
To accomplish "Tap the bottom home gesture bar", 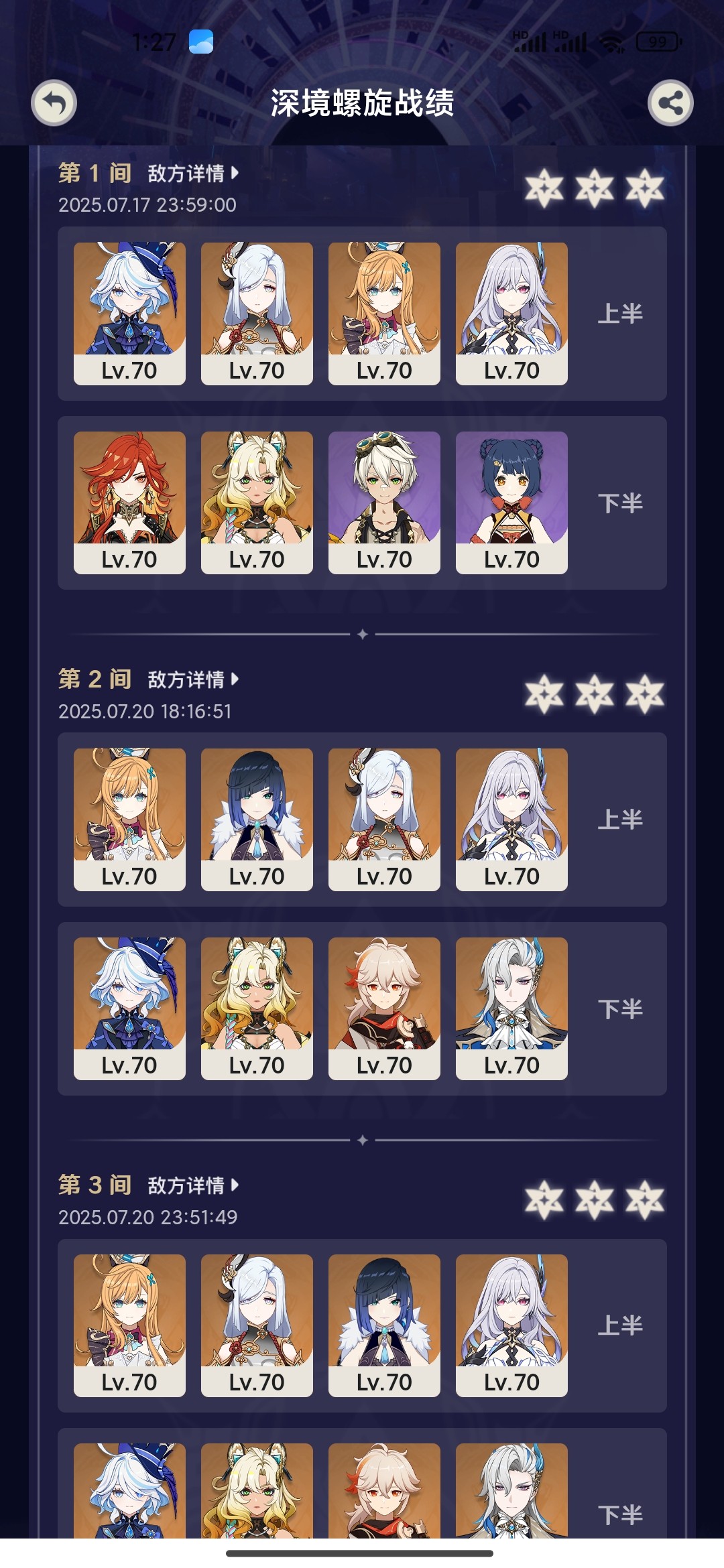I will 360,1553.
